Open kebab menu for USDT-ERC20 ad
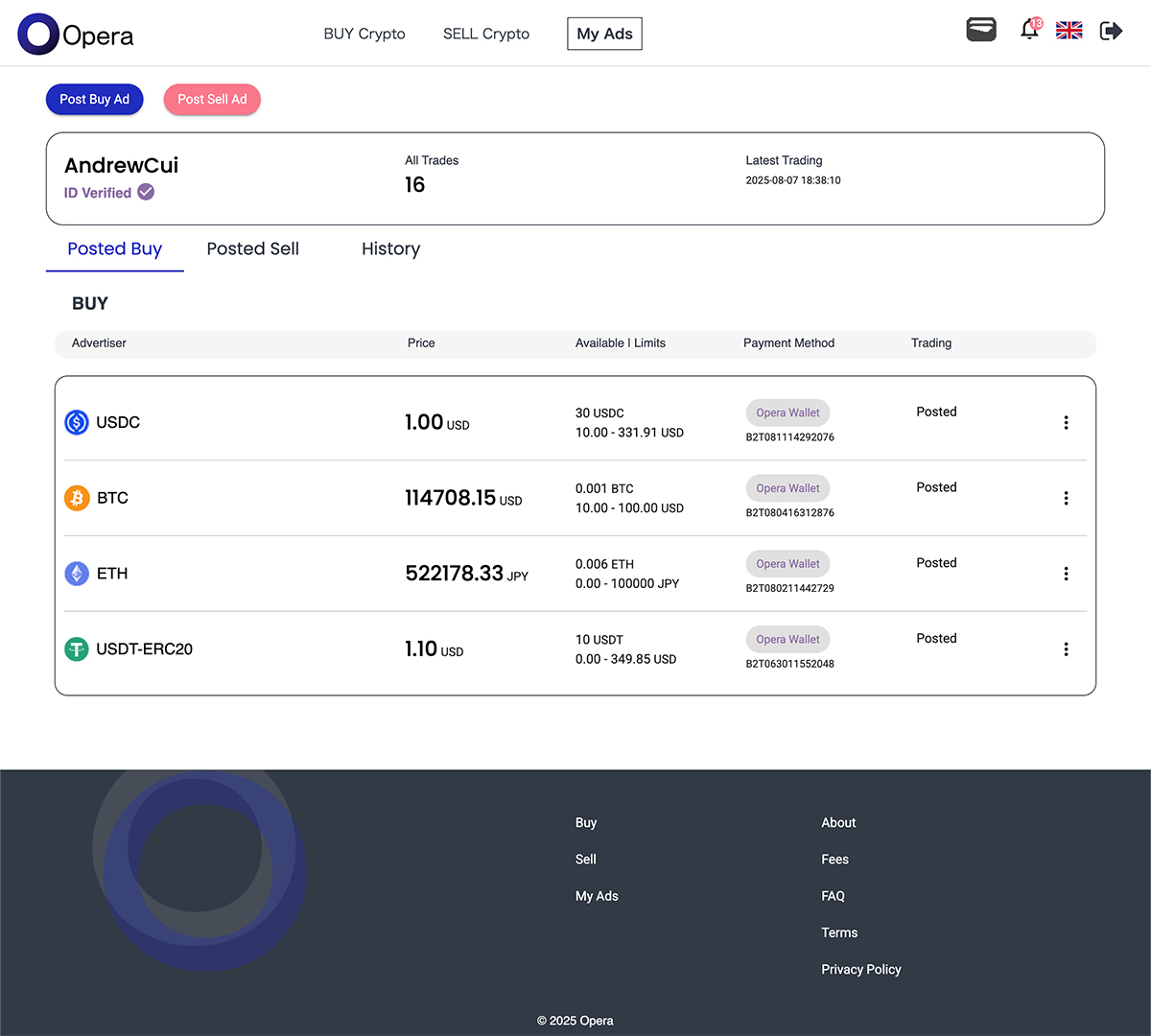This screenshot has width=1151, height=1036. pos(1066,649)
